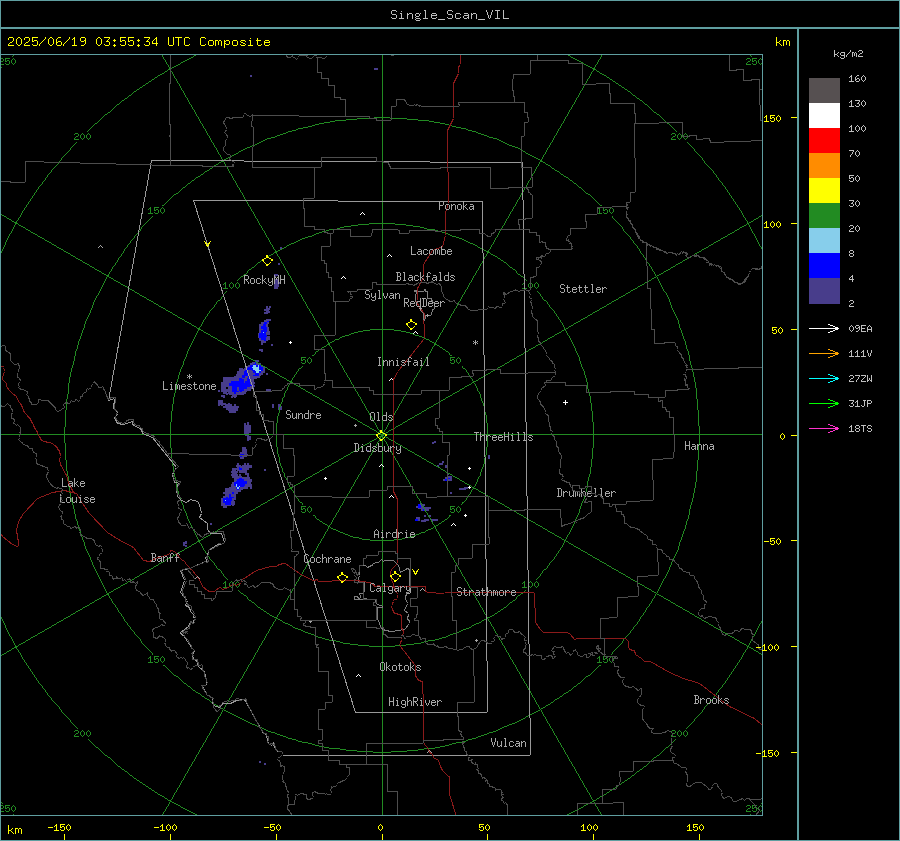900x841 pixels.
Task: Click the blue echo cluster northwest of Banff
Action: (238, 487)
